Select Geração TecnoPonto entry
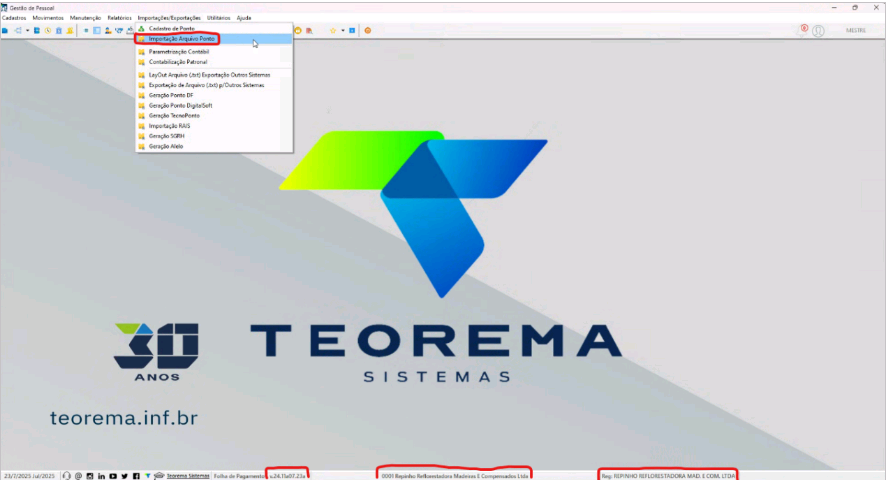This screenshot has height=480, width=888. click(214, 115)
